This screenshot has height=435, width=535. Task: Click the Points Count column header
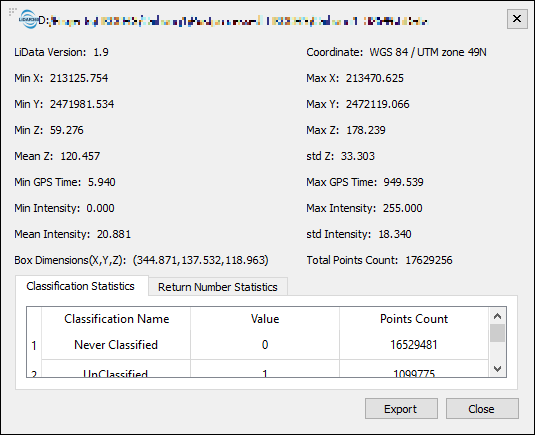(x=414, y=319)
